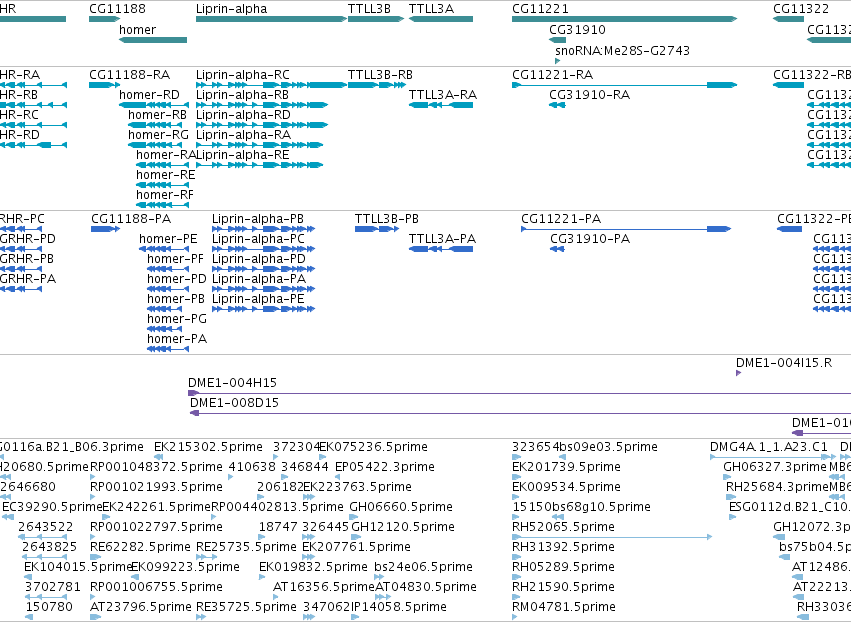Viewport: 851px width, 622px height.
Task: Open the TTLL3B-PB protein label
Action: (x=387, y=219)
